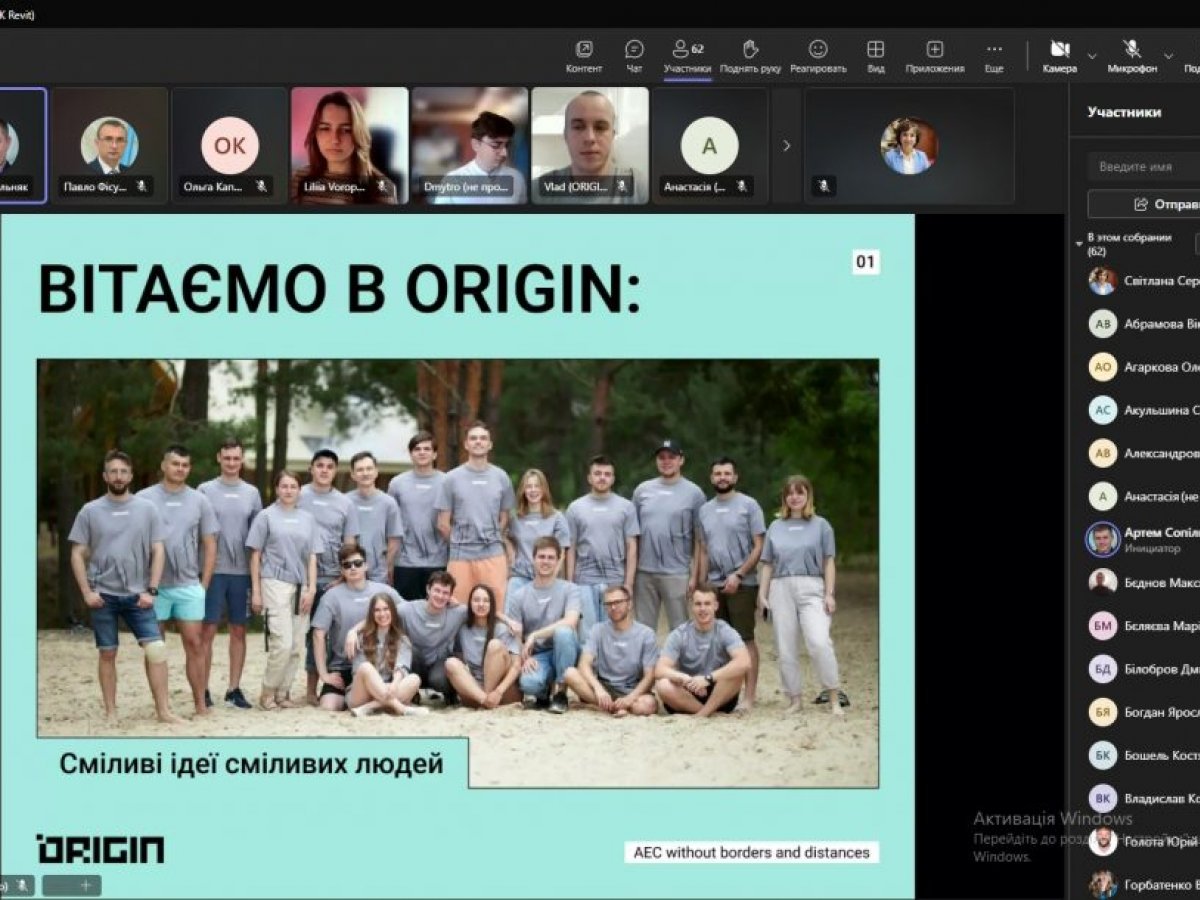Select Анастасія tile with A avatar

tap(709, 146)
